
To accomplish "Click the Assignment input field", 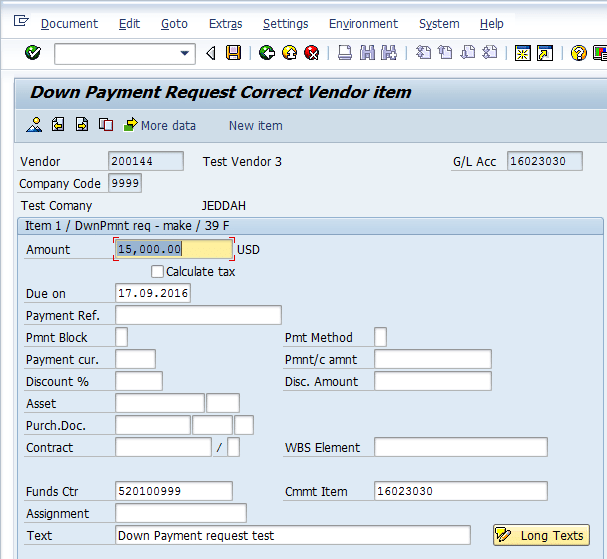I will coord(181,513).
